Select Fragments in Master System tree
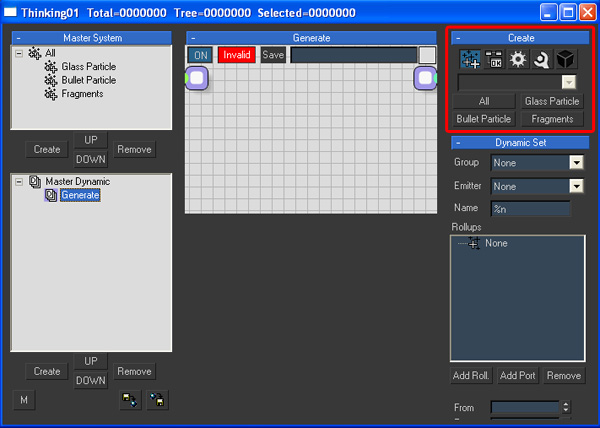The height and width of the screenshot is (428, 600). [82, 94]
